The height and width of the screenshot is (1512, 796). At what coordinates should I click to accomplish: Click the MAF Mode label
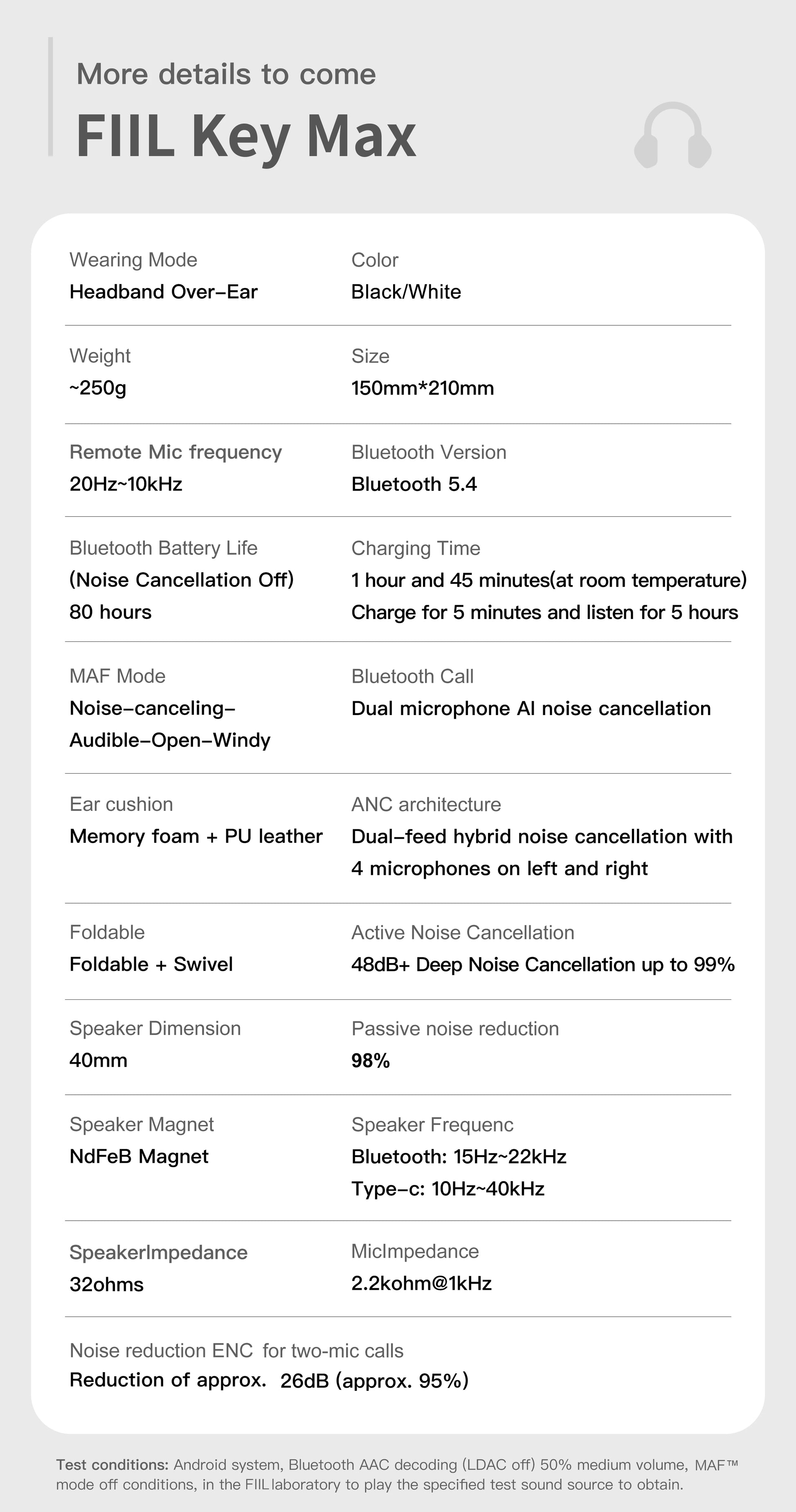coord(117,676)
